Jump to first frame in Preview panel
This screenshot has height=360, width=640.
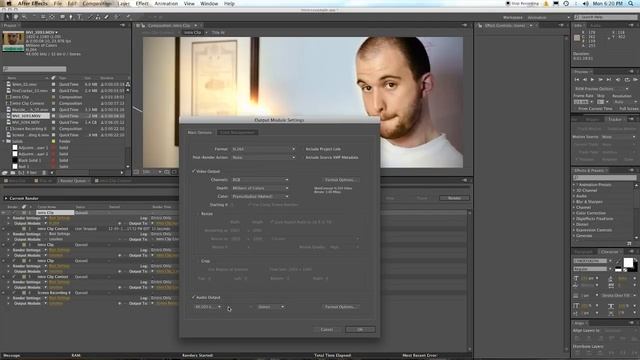tap(577, 80)
